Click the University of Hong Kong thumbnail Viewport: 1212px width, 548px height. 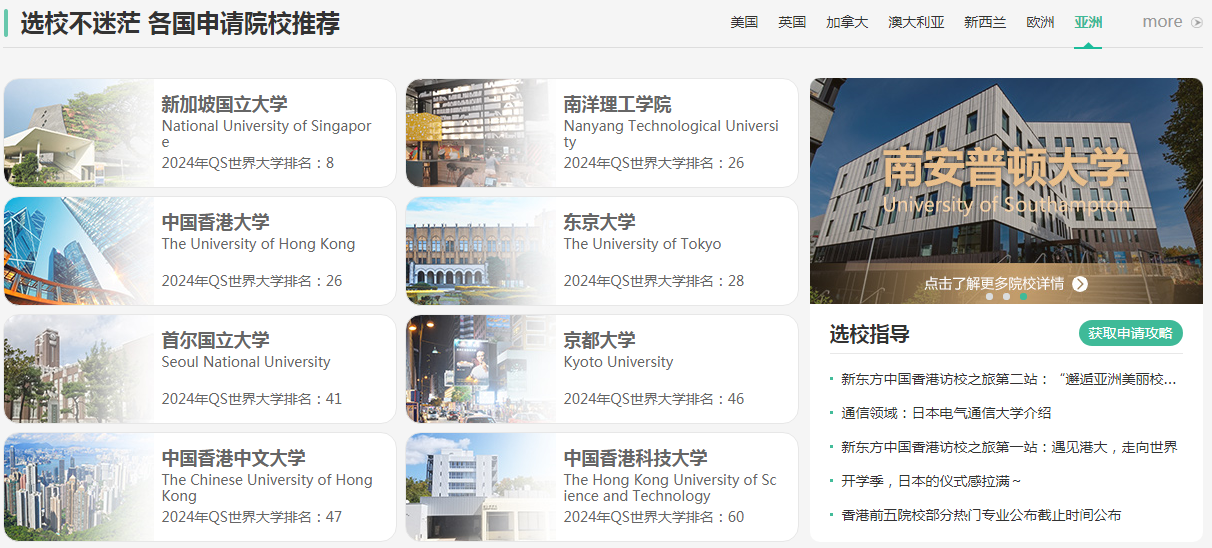coord(79,251)
